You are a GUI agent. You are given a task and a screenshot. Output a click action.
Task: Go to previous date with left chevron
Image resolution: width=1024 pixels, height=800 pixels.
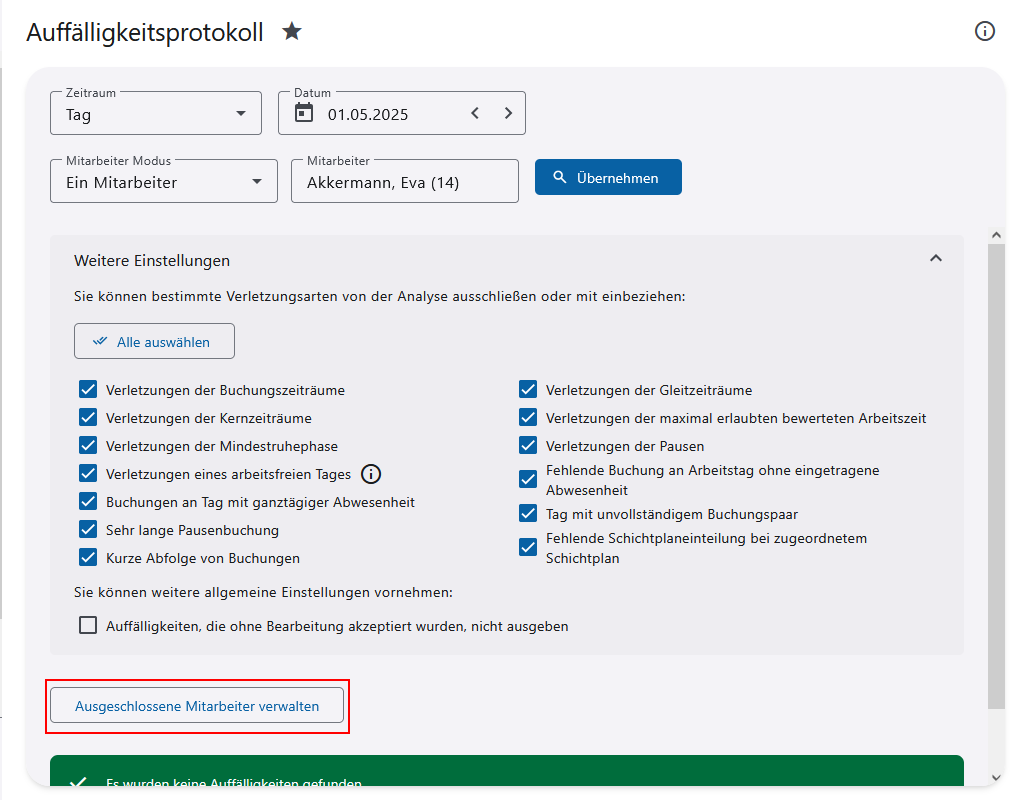(475, 113)
